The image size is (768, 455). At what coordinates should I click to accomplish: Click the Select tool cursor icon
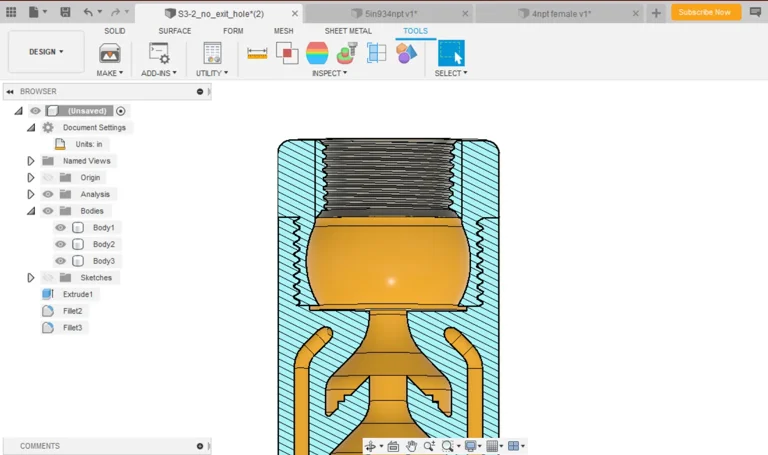pyautogui.click(x=451, y=53)
